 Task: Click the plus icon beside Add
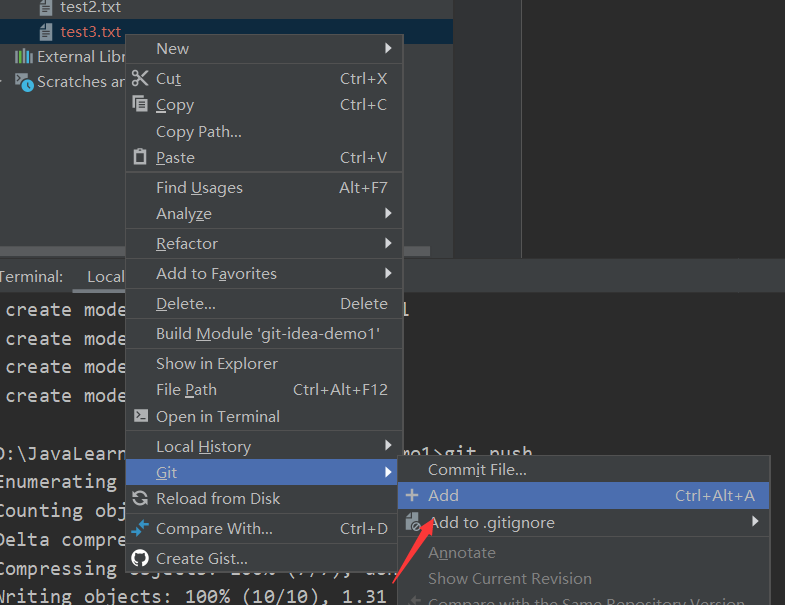[412, 495]
